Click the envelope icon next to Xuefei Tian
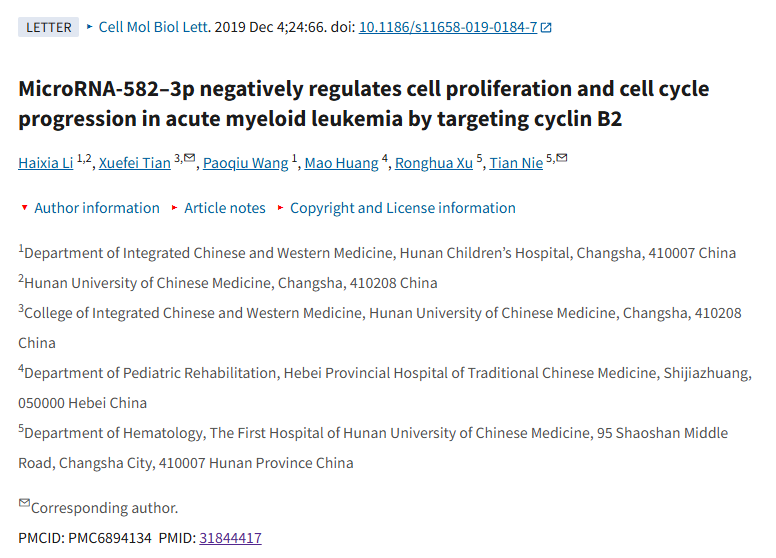 pos(190,158)
